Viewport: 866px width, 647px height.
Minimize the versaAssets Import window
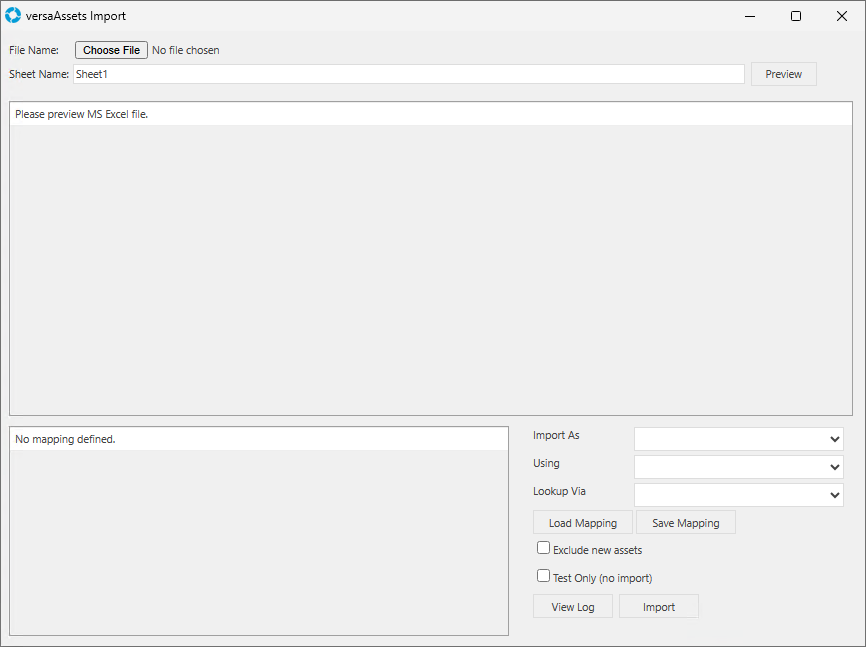[750, 16]
